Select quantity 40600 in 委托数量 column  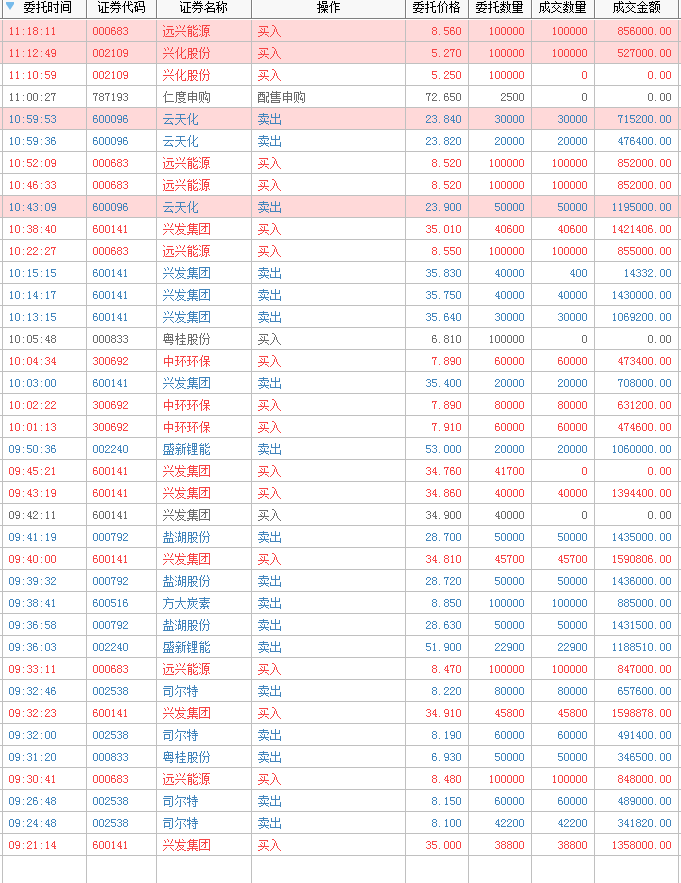[509, 229]
